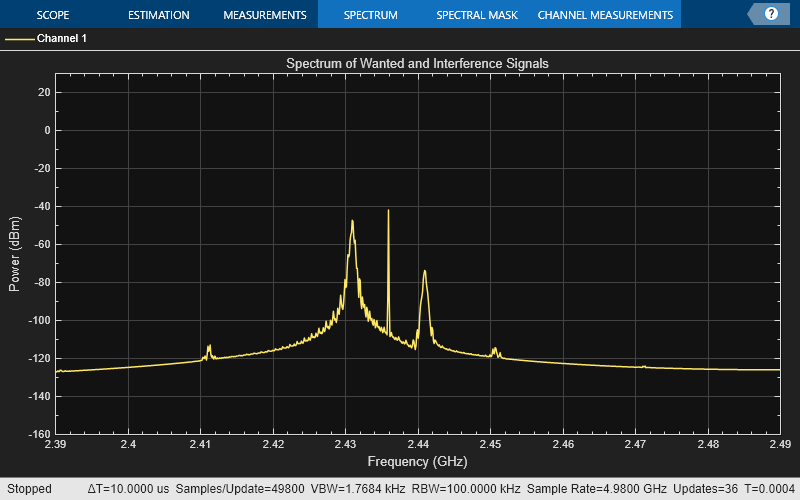Click the yellow Channel 1 legend line
The image size is (800, 500).
(20, 39)
